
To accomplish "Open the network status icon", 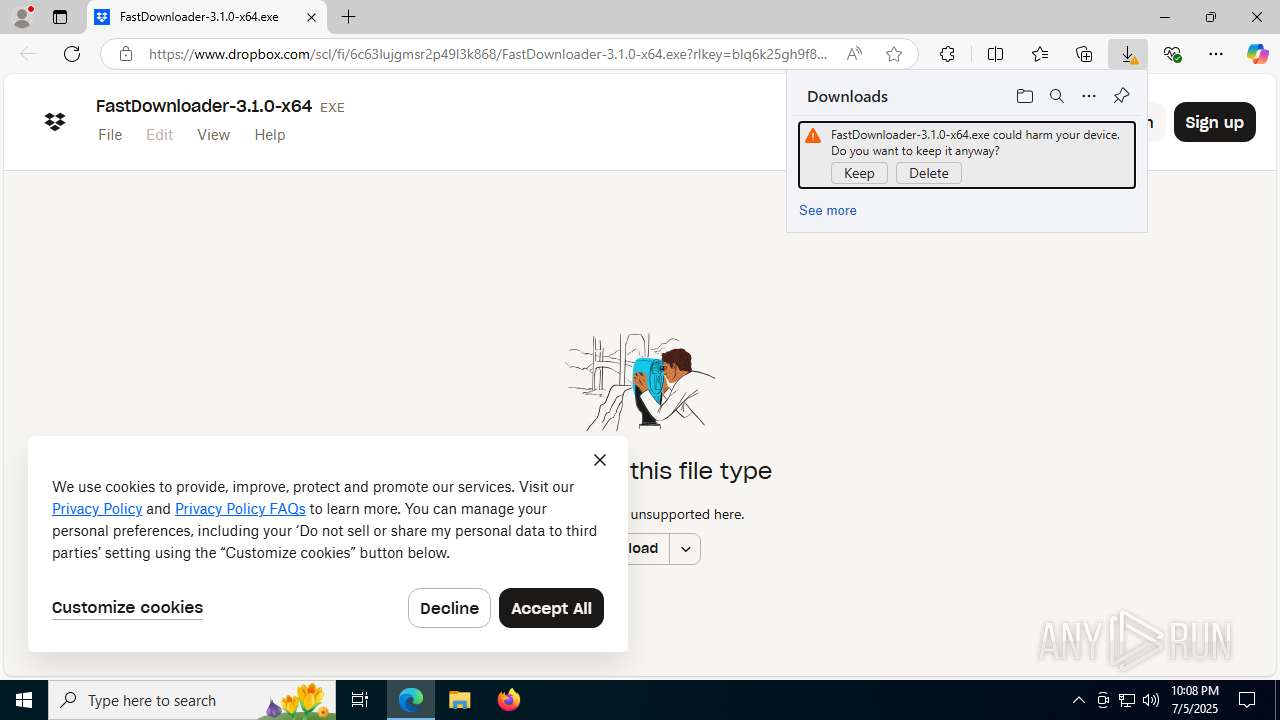I will 1127,700.
